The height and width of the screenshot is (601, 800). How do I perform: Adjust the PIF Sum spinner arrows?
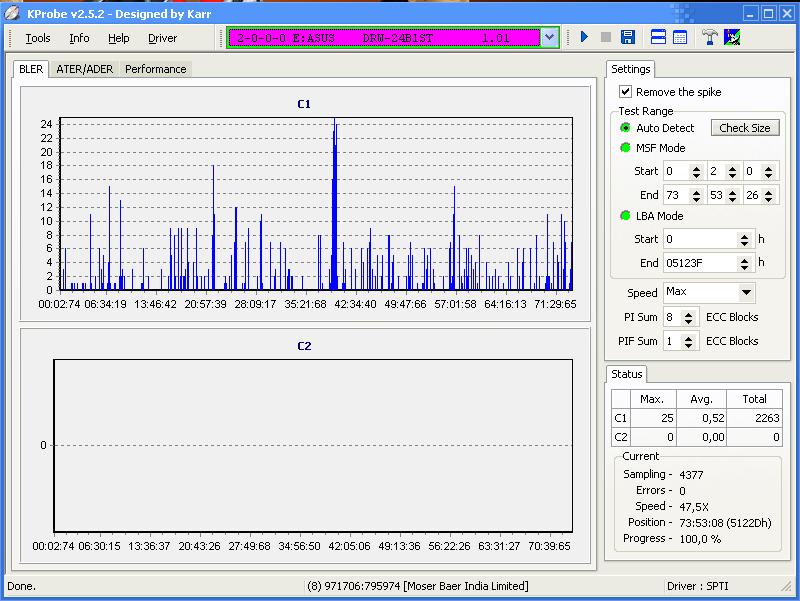click(x=688, y=341)
